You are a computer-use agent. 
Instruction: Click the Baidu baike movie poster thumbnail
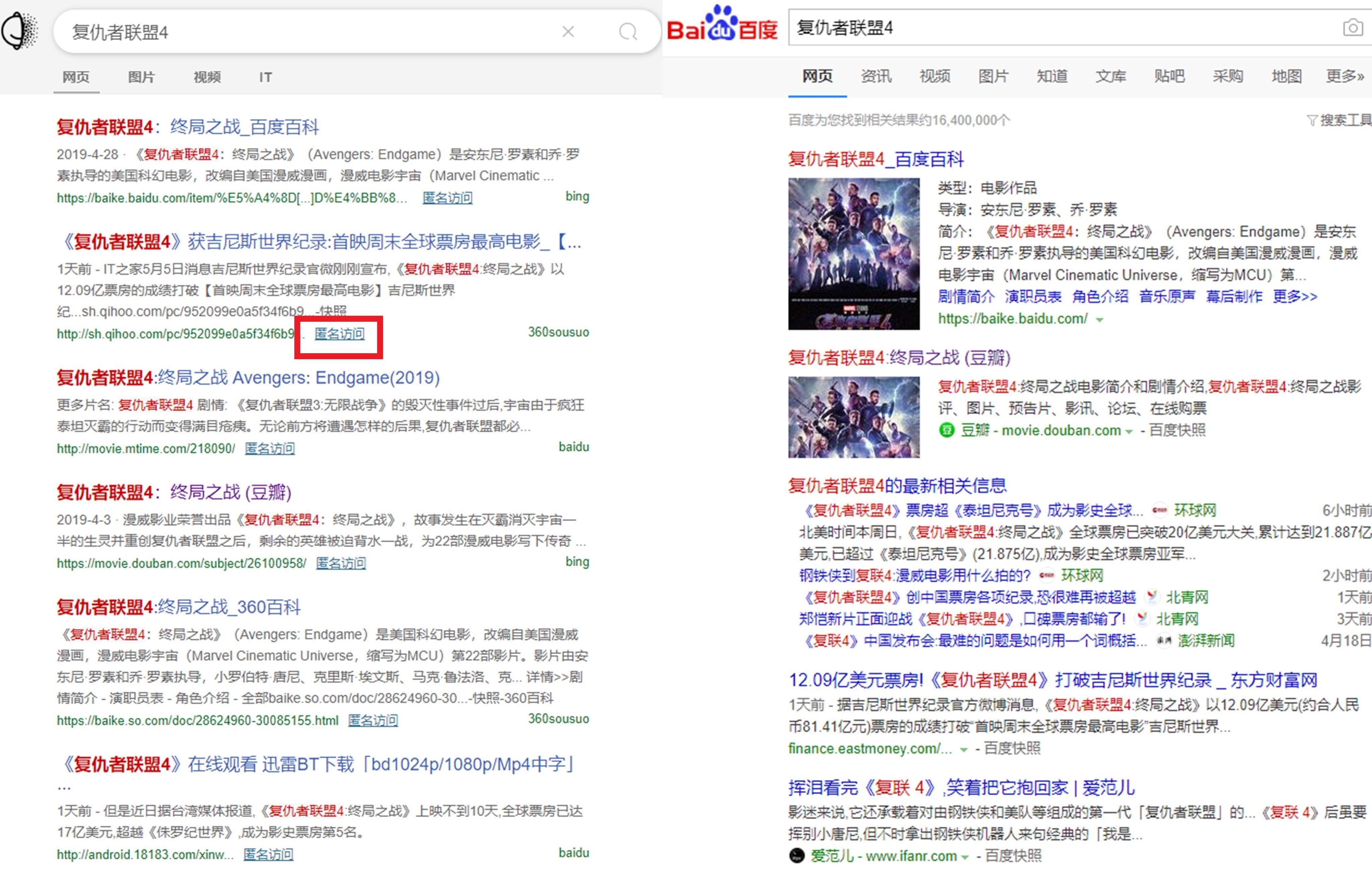coord(854,254)
